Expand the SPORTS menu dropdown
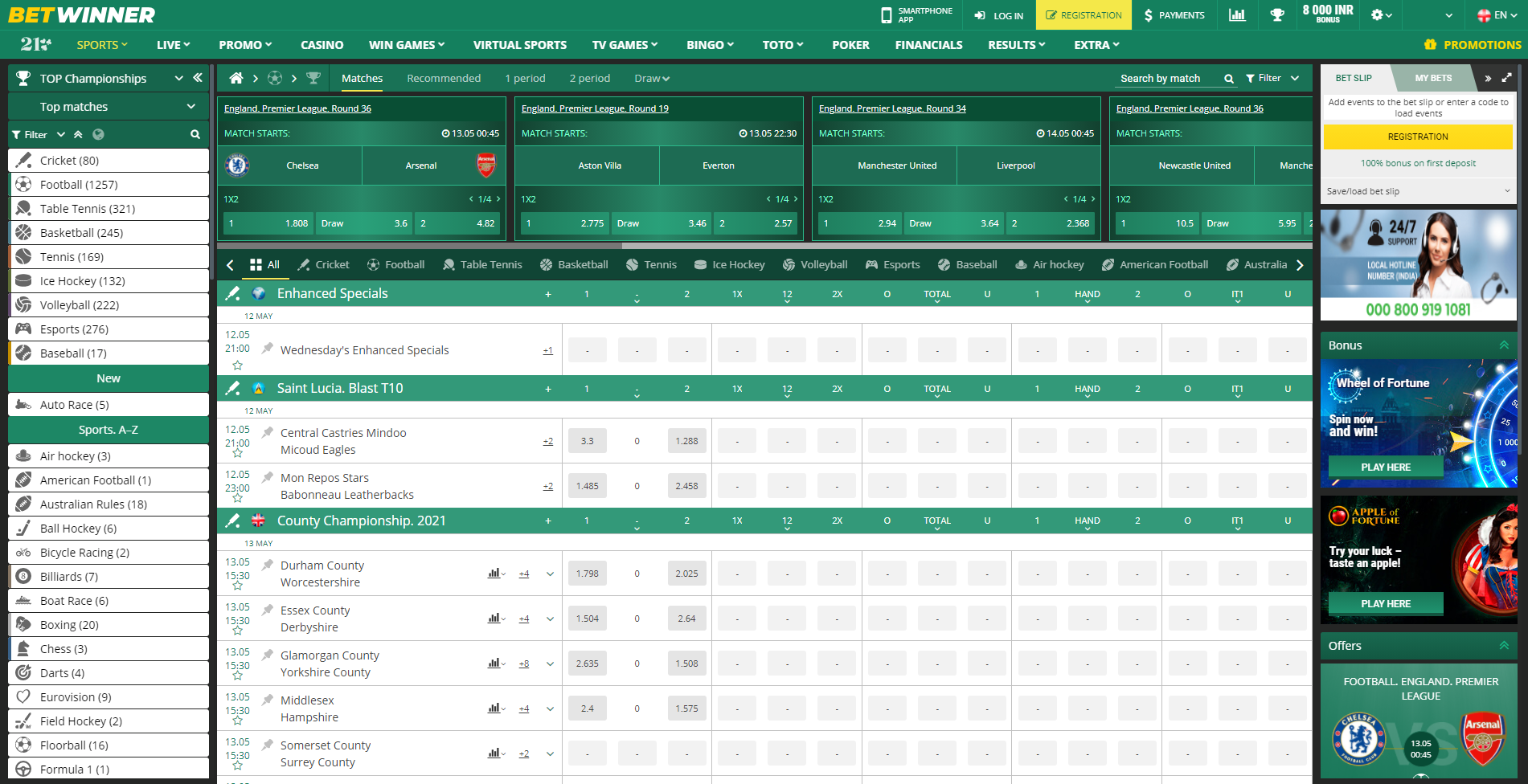 pos(102,45)
